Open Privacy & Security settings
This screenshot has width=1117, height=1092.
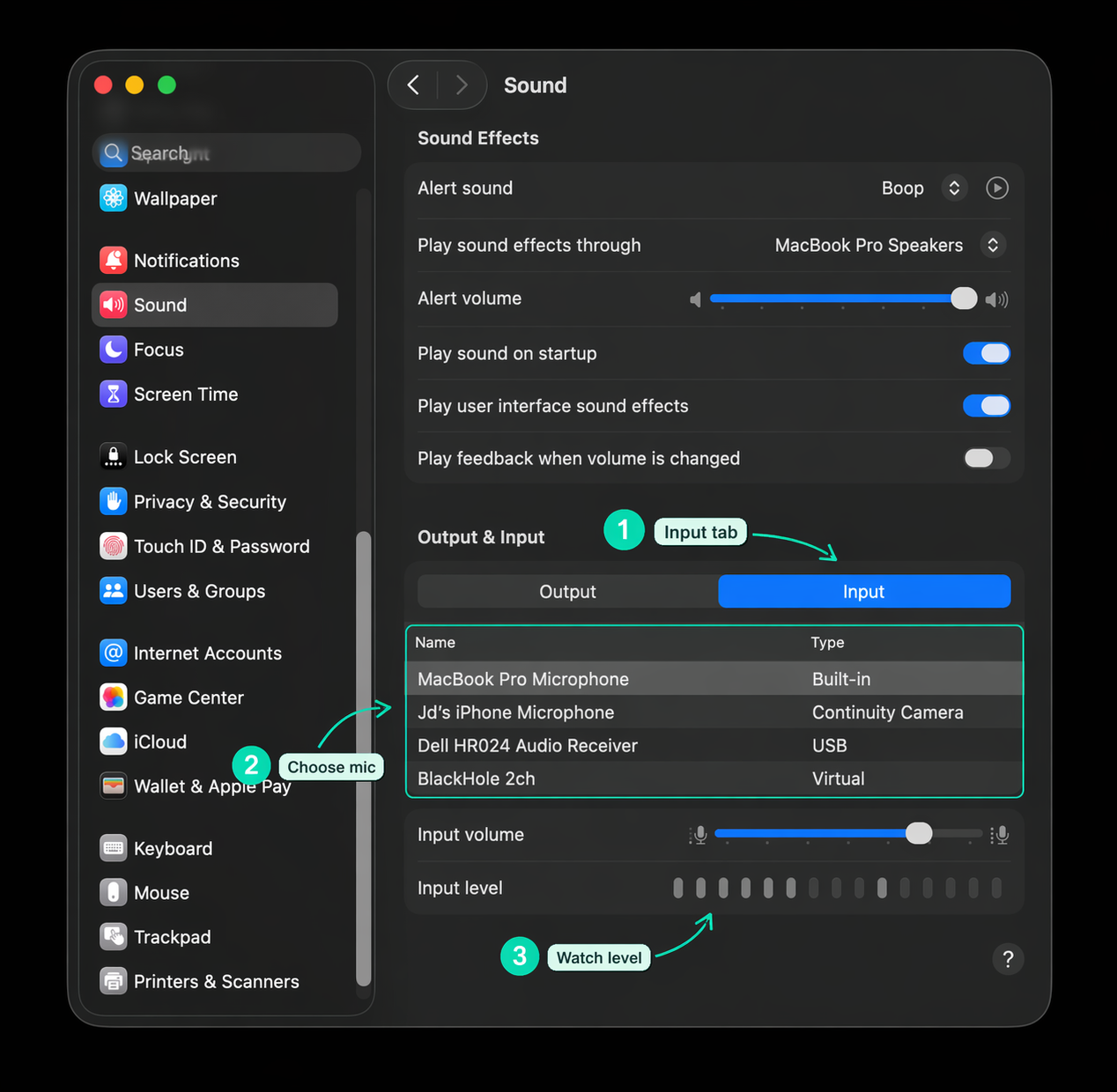click(114, 501)
